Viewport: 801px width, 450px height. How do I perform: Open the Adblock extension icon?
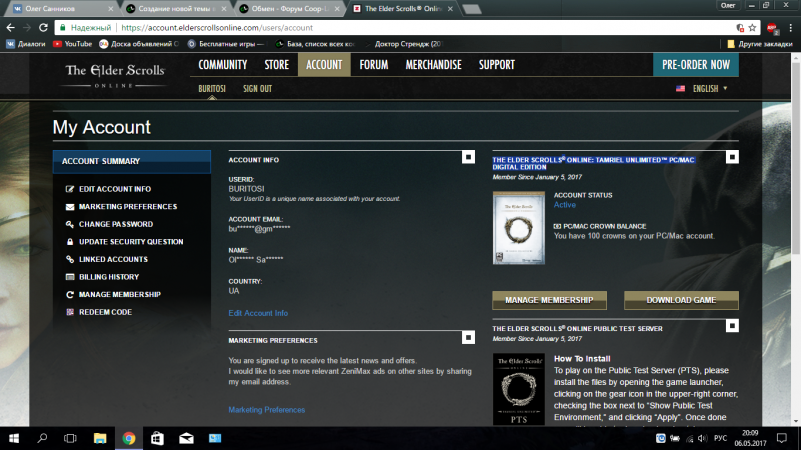(772, 28)
